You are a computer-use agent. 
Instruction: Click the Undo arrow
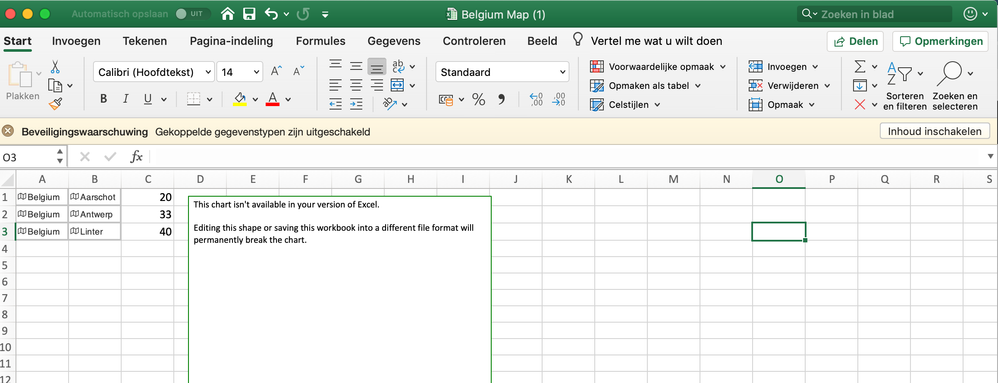coord(272,14)
